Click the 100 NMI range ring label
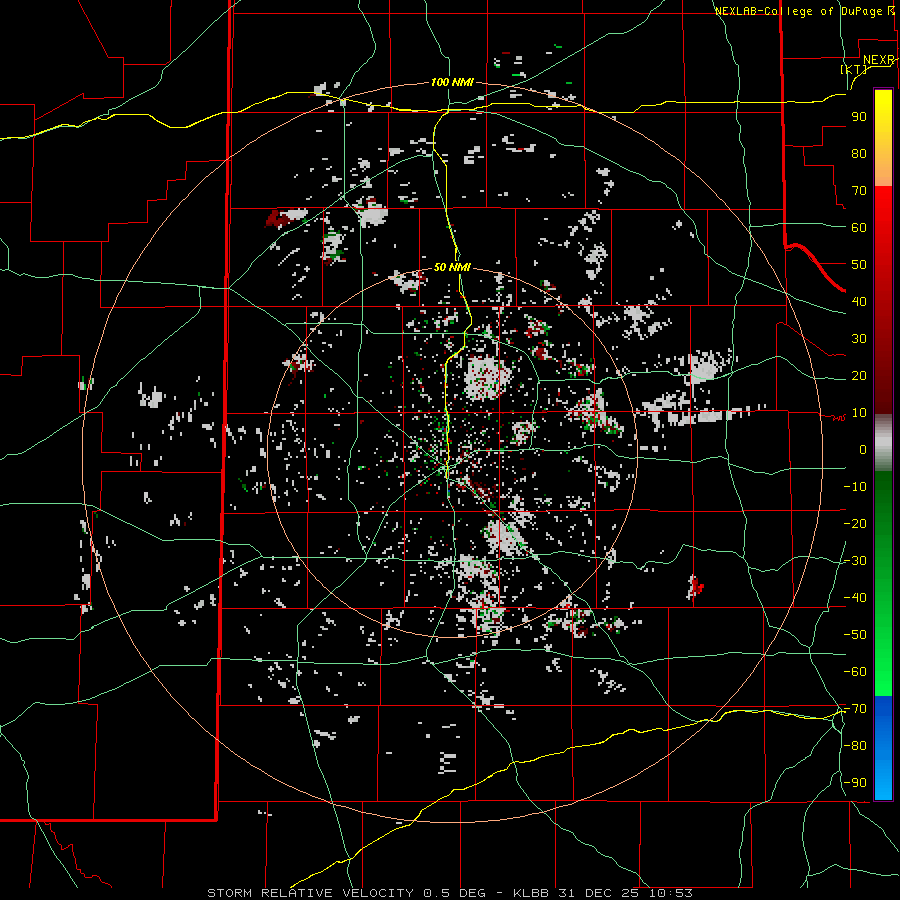Screen dimensions: 900x900 [x=452, y=83]
